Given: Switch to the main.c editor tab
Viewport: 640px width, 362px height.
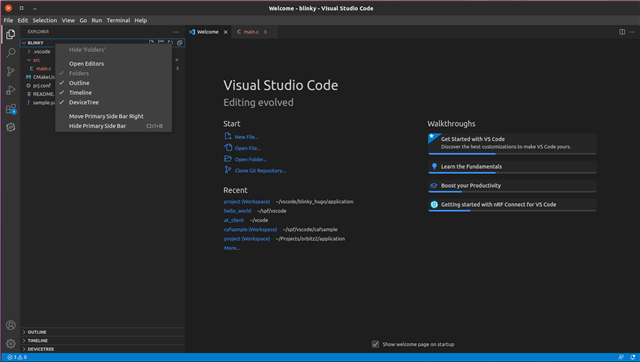Looking at the screenshot, I should coord(252,32).
